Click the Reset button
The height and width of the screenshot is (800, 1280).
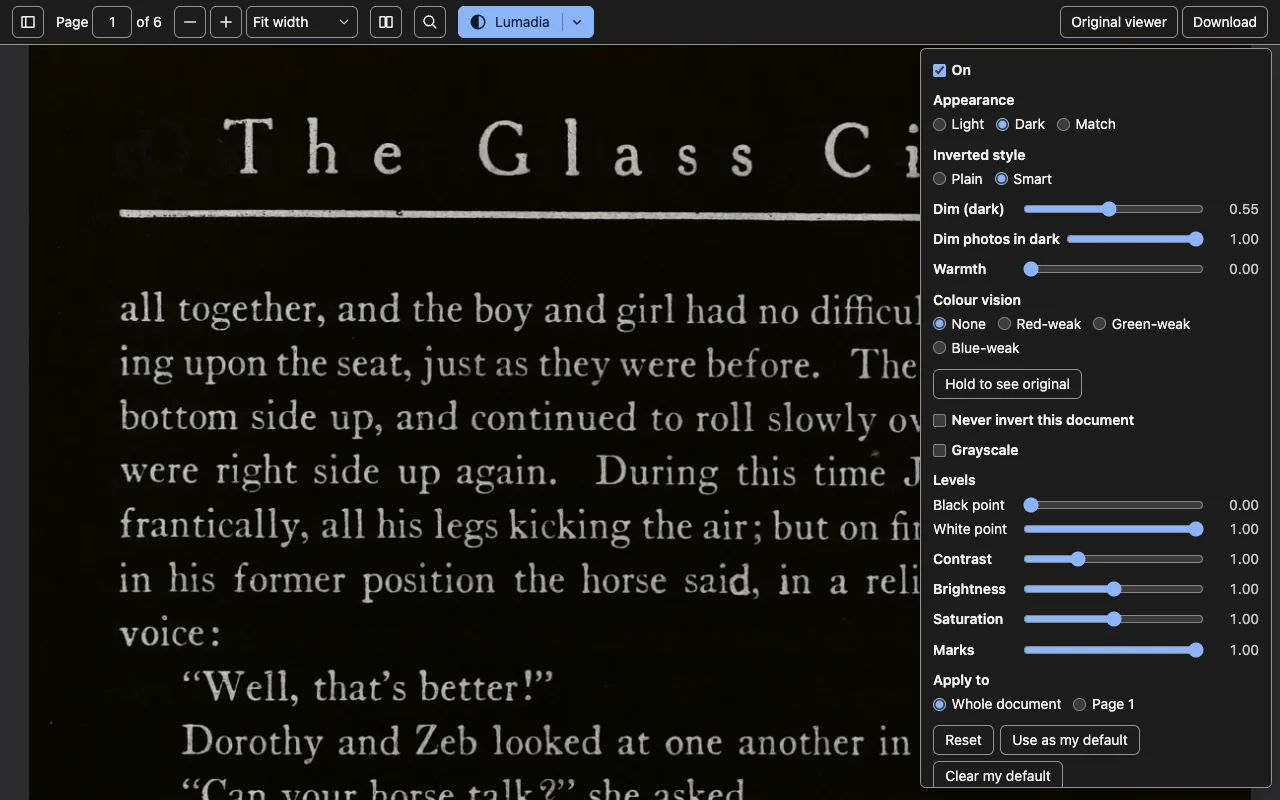tap(963, 740)
